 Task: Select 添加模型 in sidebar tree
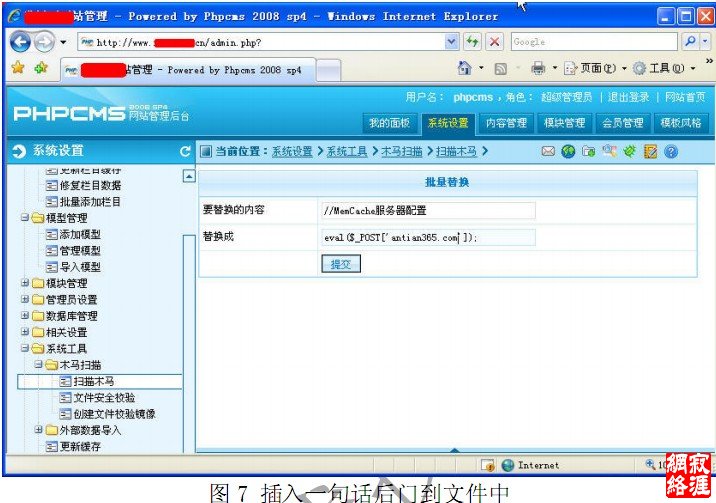click(80, 235)
